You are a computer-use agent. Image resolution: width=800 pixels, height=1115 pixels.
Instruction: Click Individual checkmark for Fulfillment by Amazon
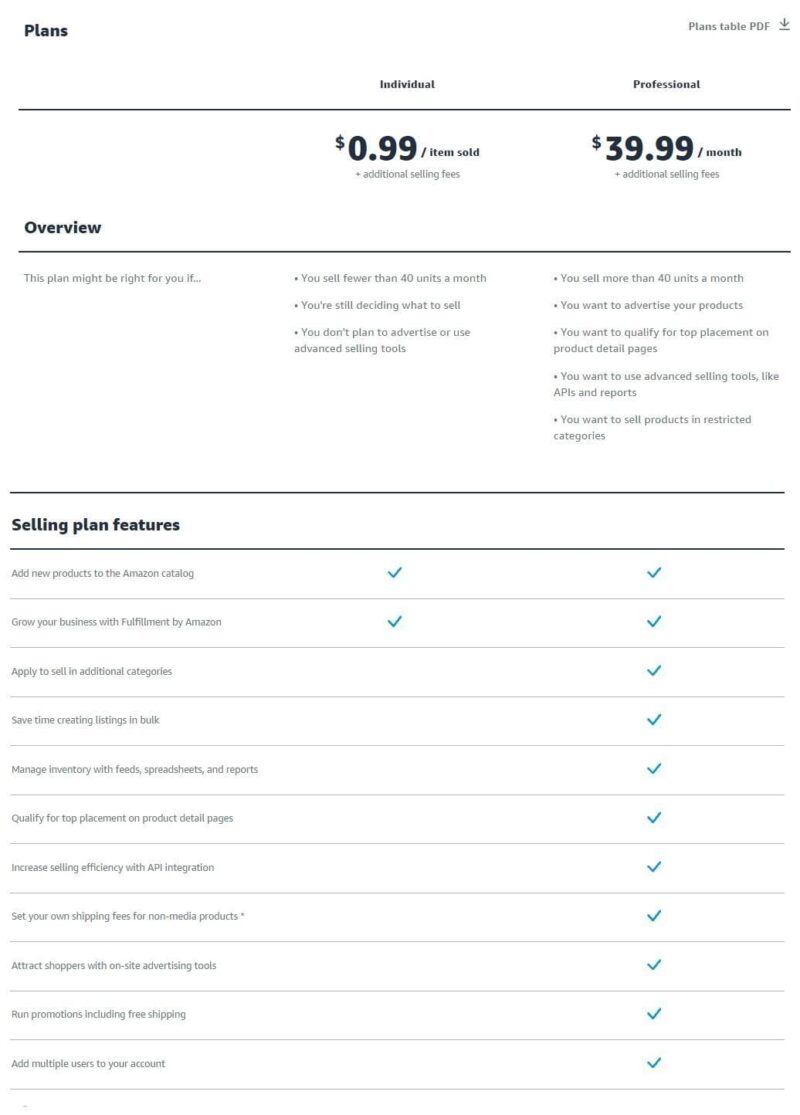click(395, 621)
